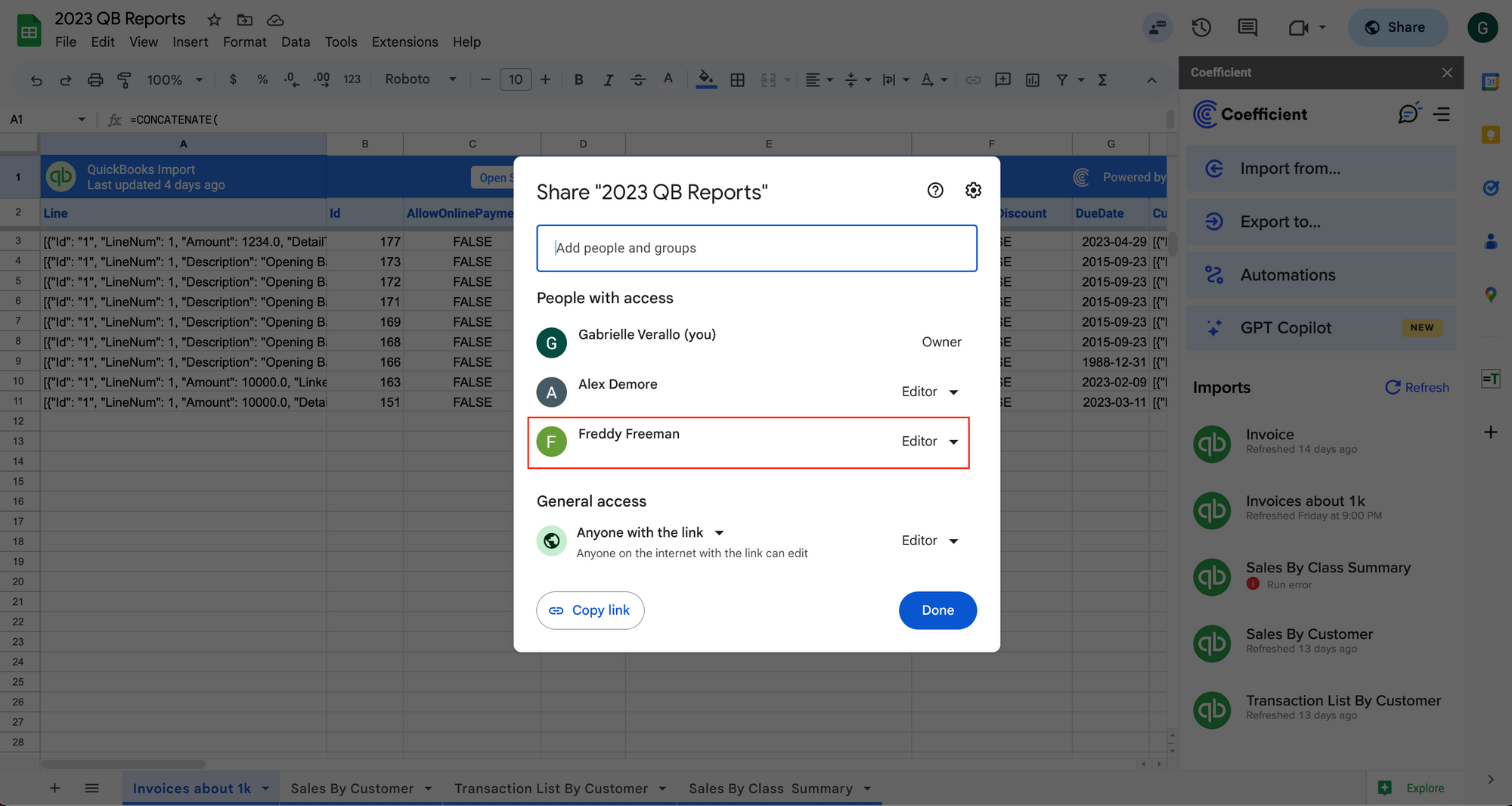Click Done to close share dialog
This screenshot has height=806, width=1512.
point(937,610)
